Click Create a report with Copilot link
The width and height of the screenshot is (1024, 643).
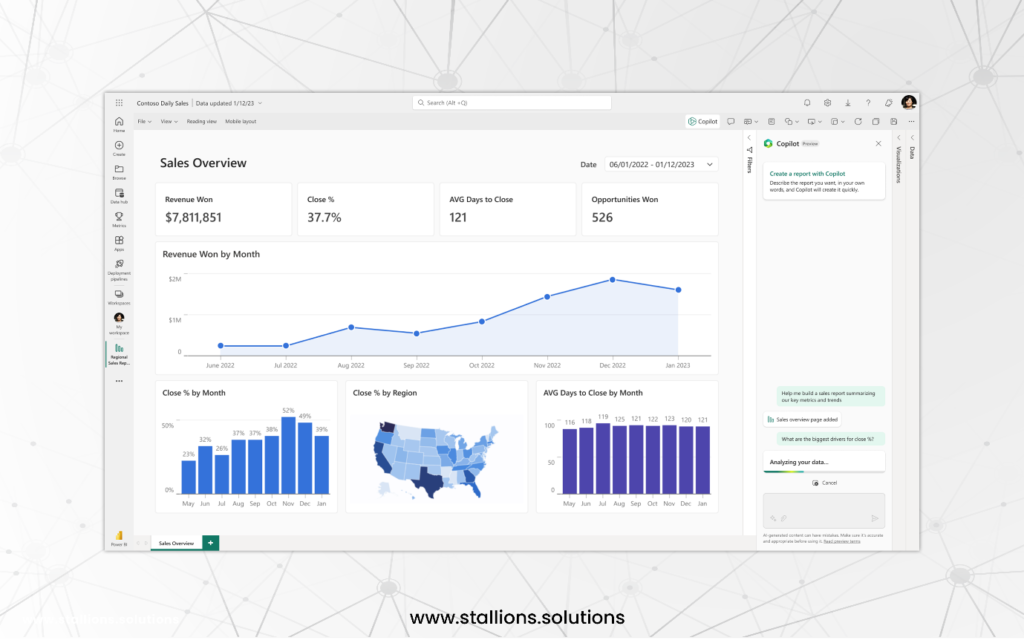(807, 174)
